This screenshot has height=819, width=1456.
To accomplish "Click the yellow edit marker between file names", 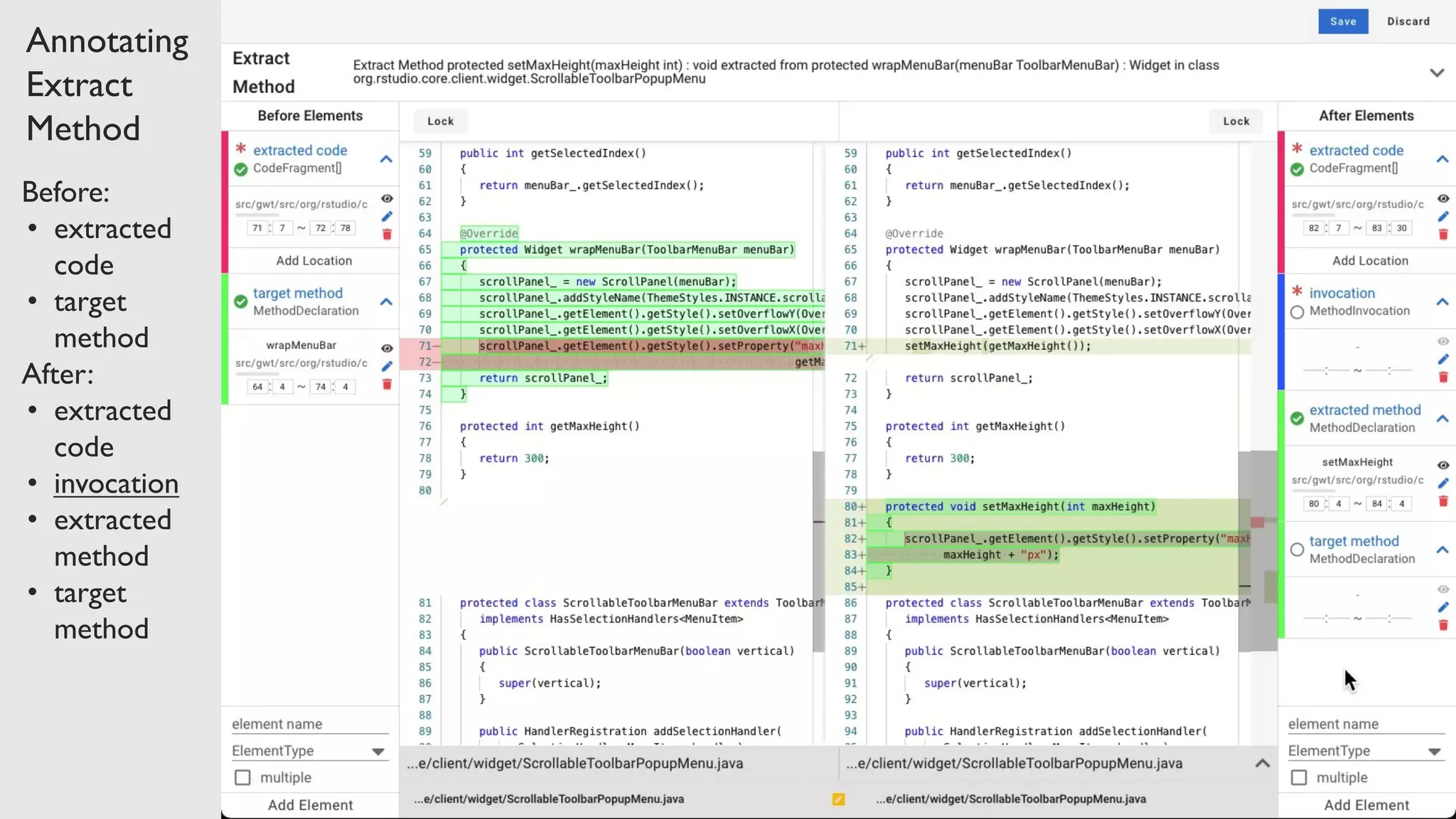I will 838,799.
